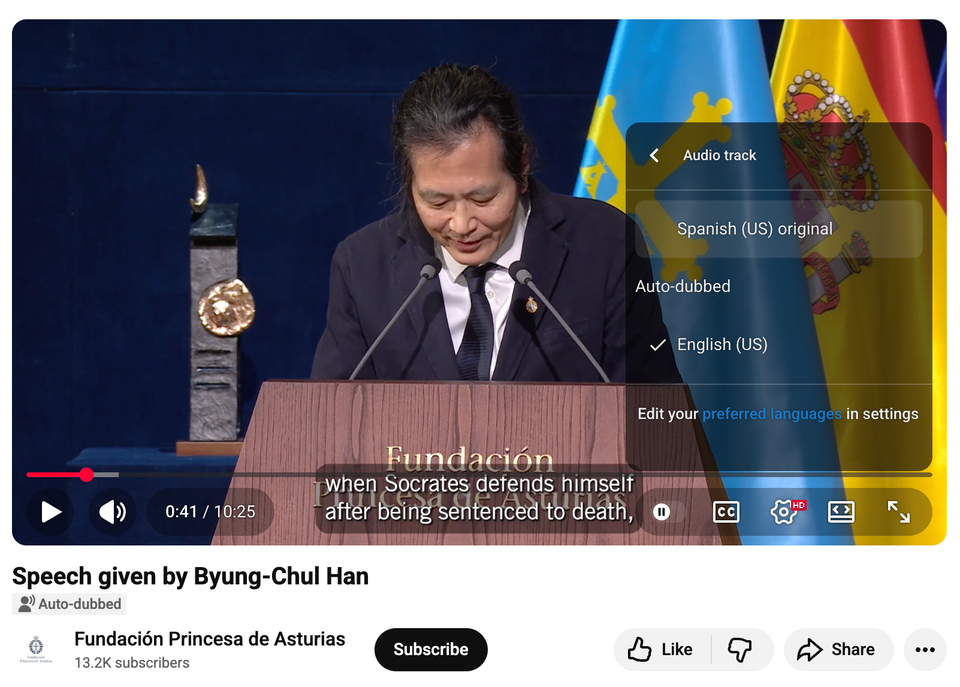Switch to theater mode

[841, 512]
